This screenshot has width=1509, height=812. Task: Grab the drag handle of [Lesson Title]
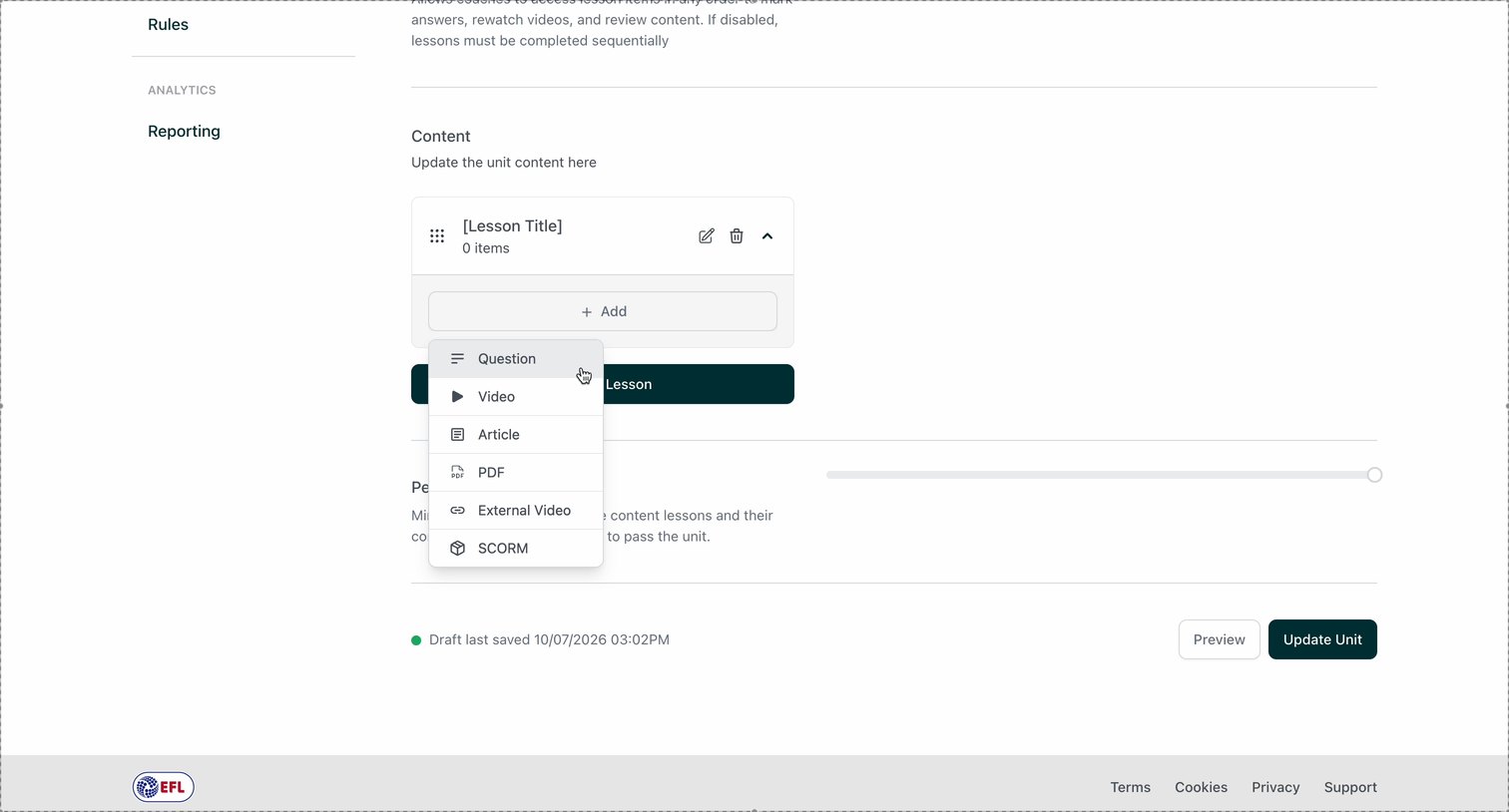(x=437, y=236)
